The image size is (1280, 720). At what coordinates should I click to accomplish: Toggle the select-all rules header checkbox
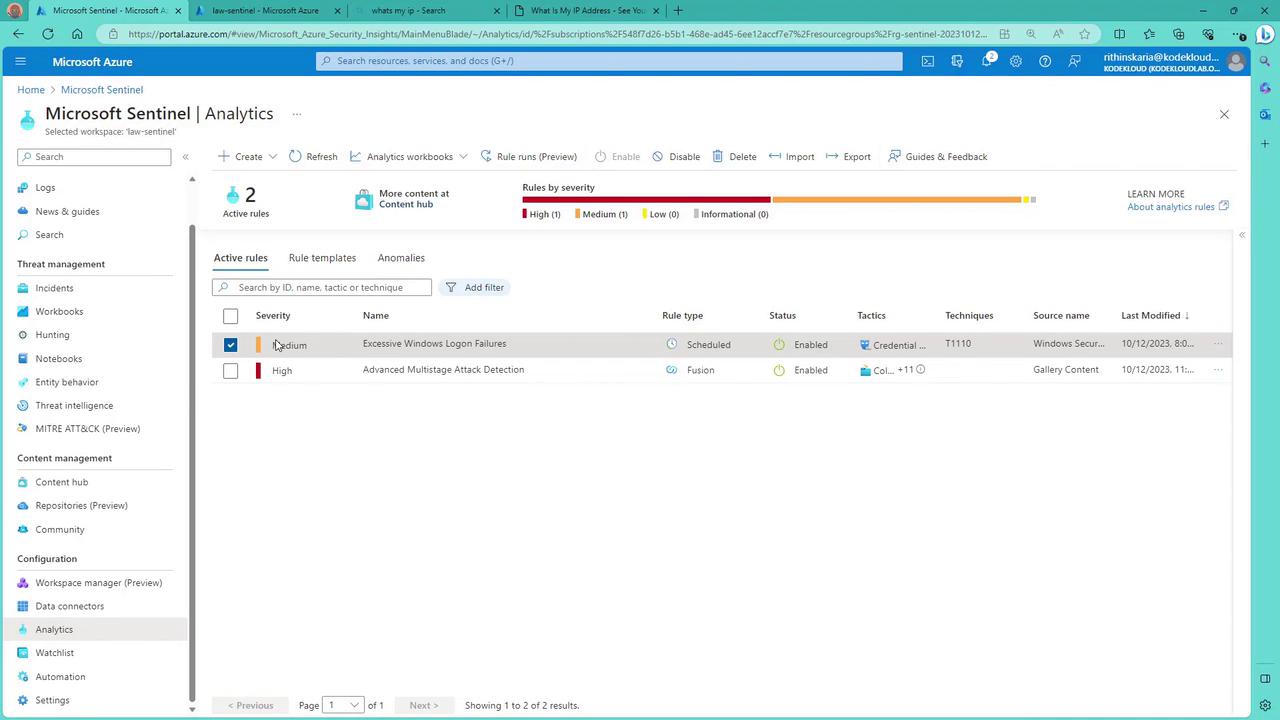[x=230, y=316]
